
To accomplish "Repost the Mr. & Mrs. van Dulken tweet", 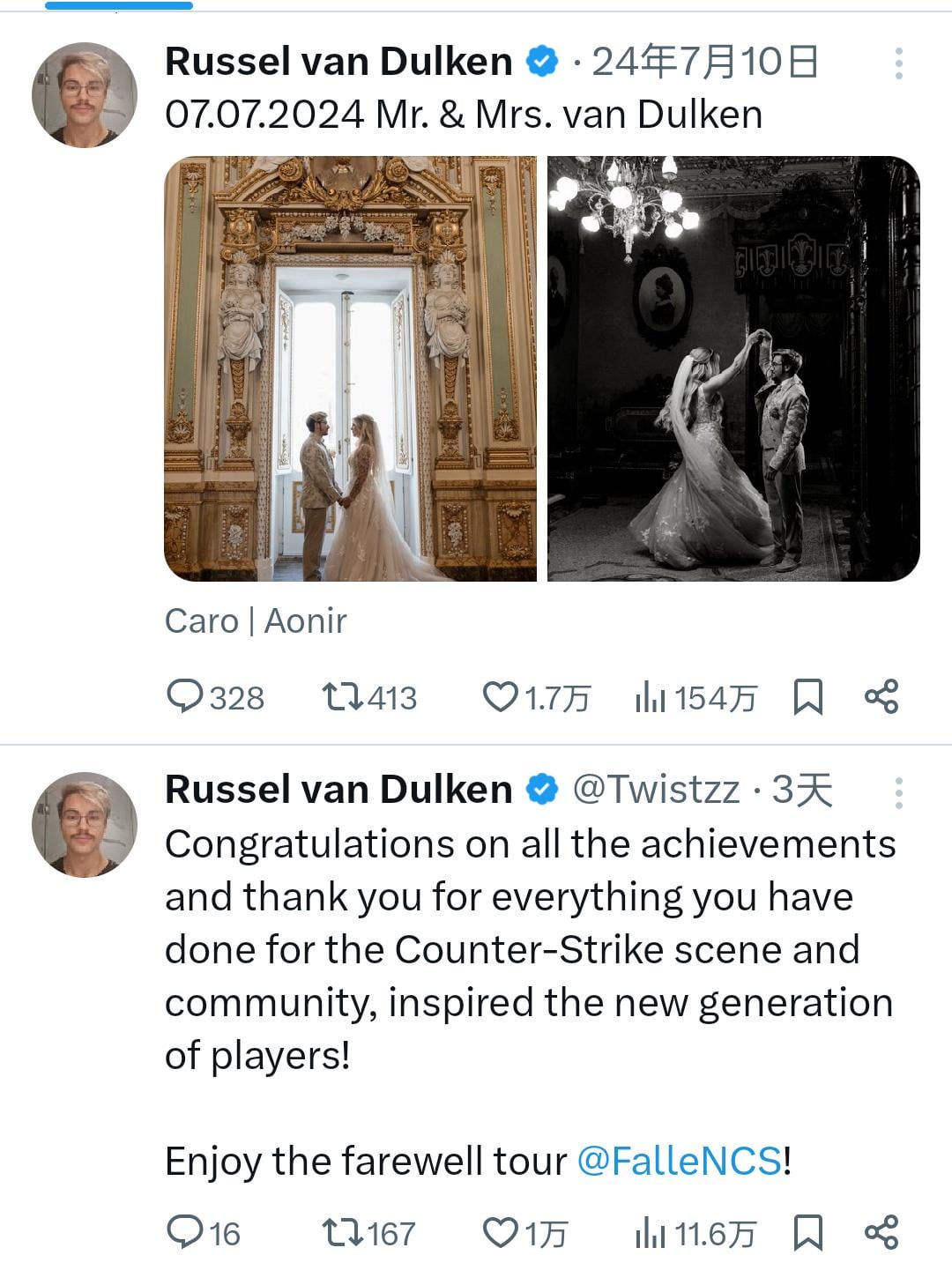I will click(343, 697).
